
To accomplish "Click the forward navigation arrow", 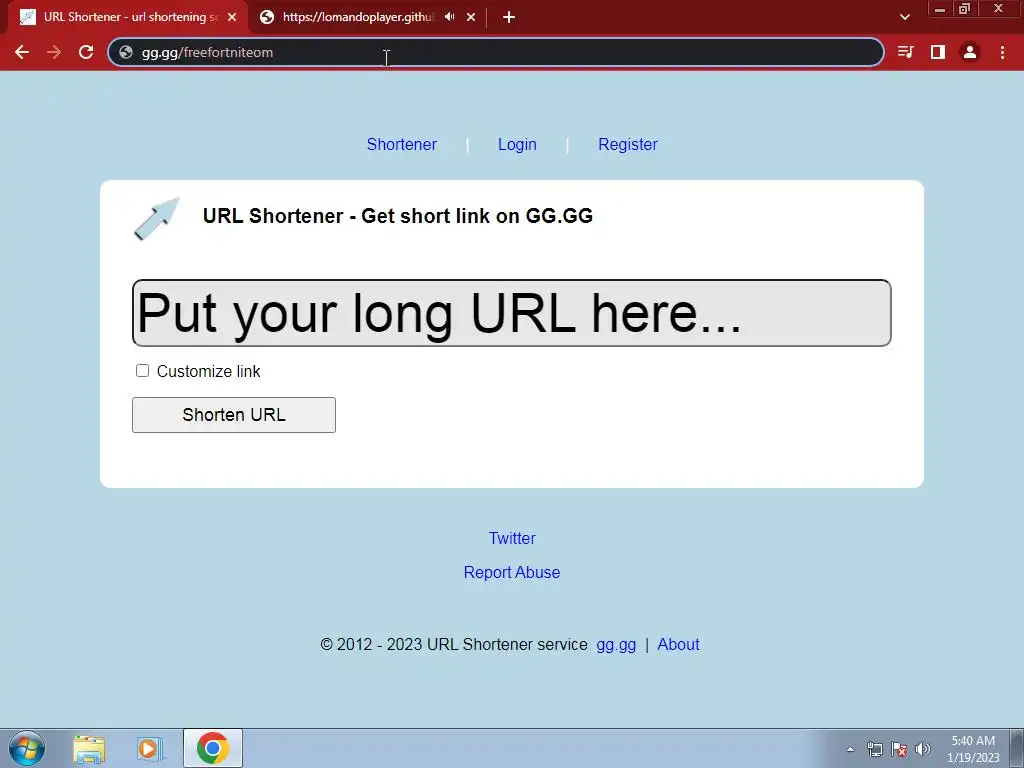I will tap(54, 52).
